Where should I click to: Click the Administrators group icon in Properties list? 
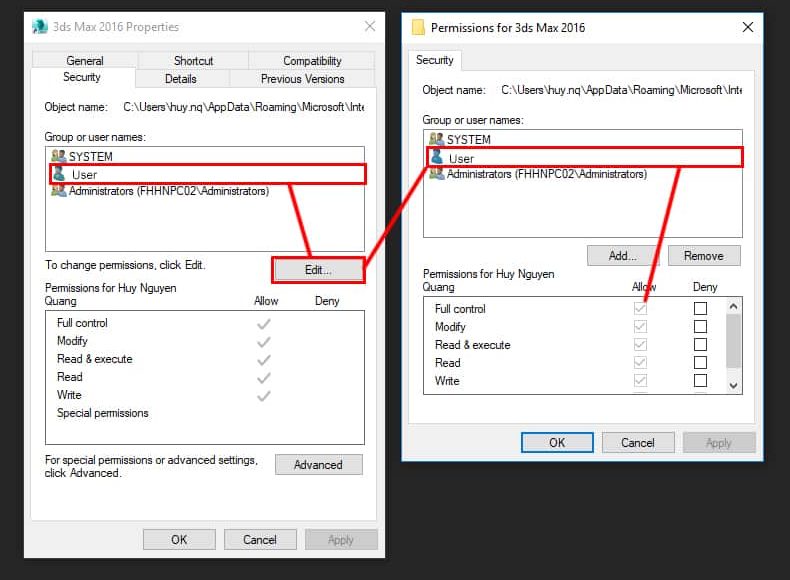click(x=58, y=191)
